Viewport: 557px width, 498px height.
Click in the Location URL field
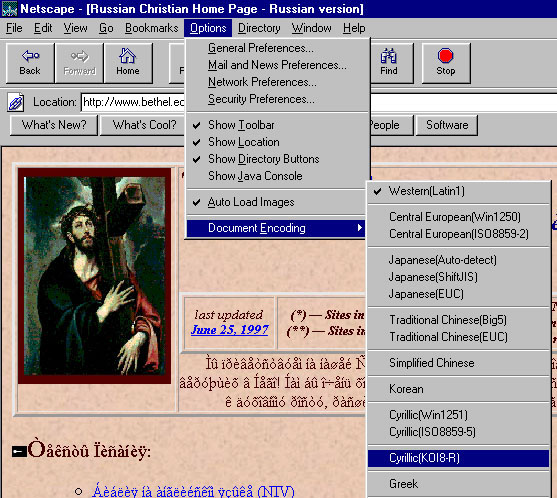pos(133,103)
